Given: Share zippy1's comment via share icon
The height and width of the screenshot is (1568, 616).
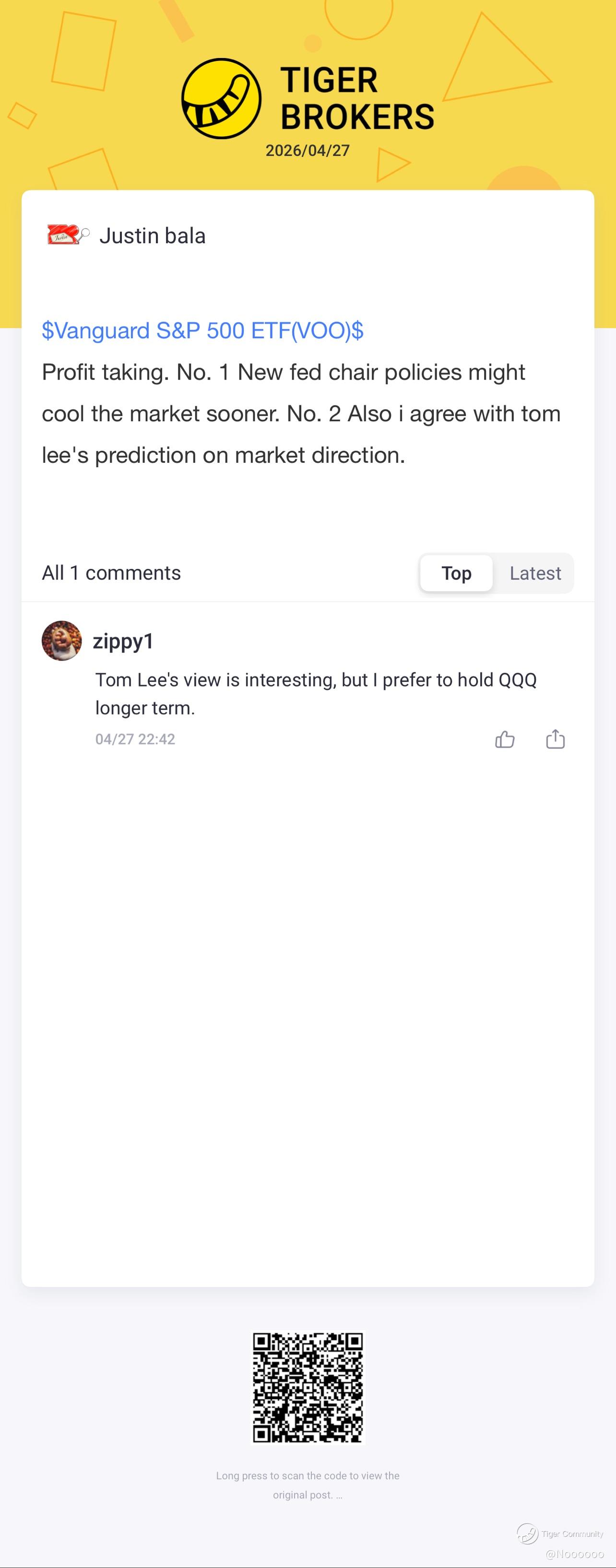Looking at the screenshot, I should pos(555,739).
